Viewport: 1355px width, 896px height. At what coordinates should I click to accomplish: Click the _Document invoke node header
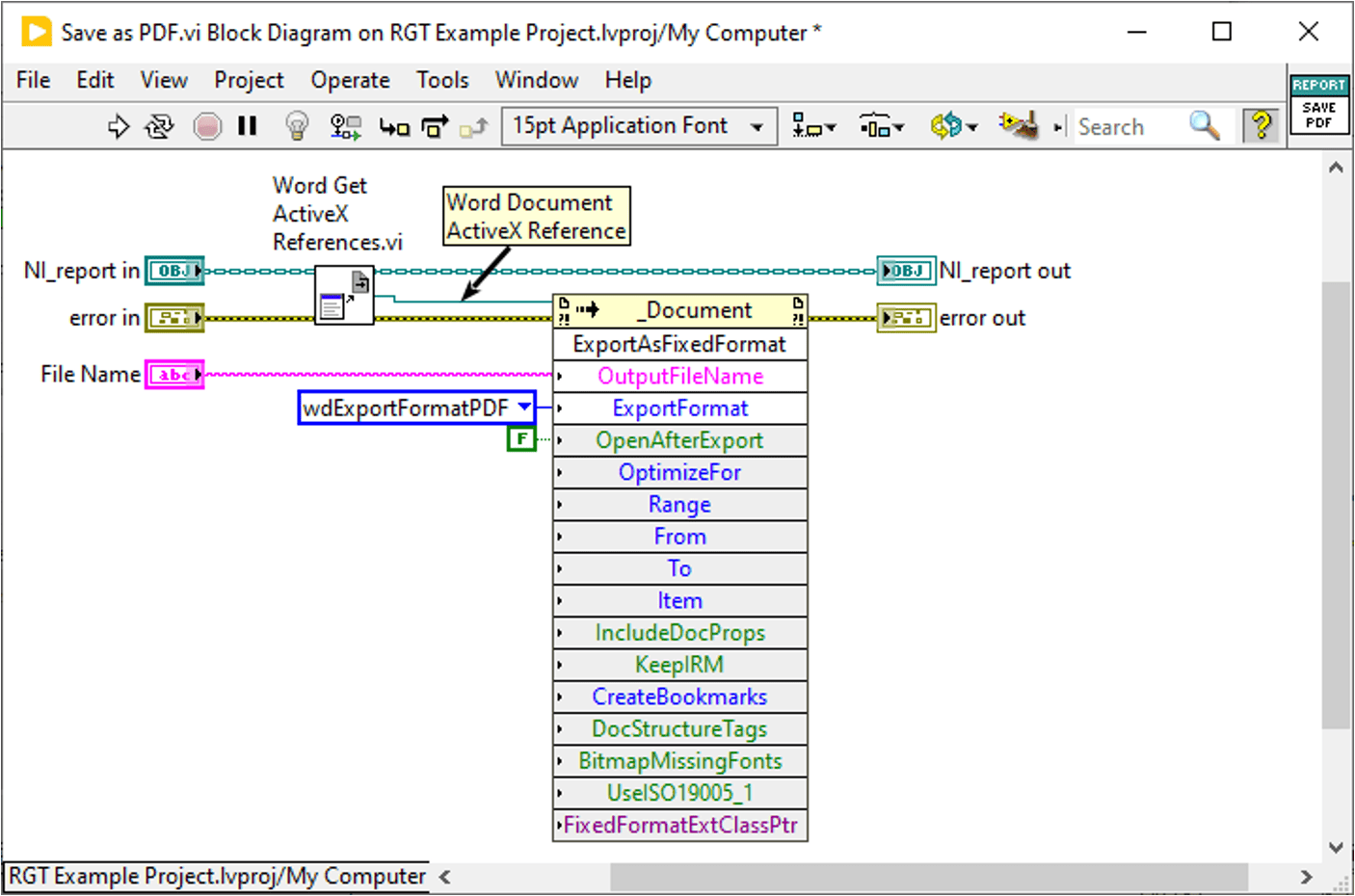pos(680,310)
